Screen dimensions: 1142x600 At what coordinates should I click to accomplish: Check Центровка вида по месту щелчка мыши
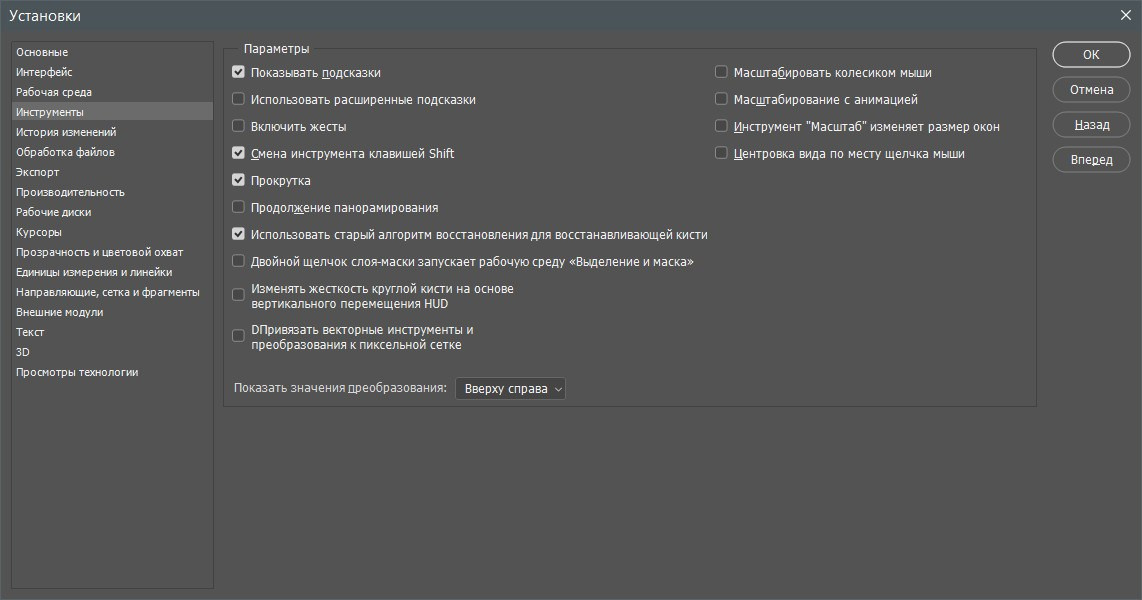click(x=721, y=153)
